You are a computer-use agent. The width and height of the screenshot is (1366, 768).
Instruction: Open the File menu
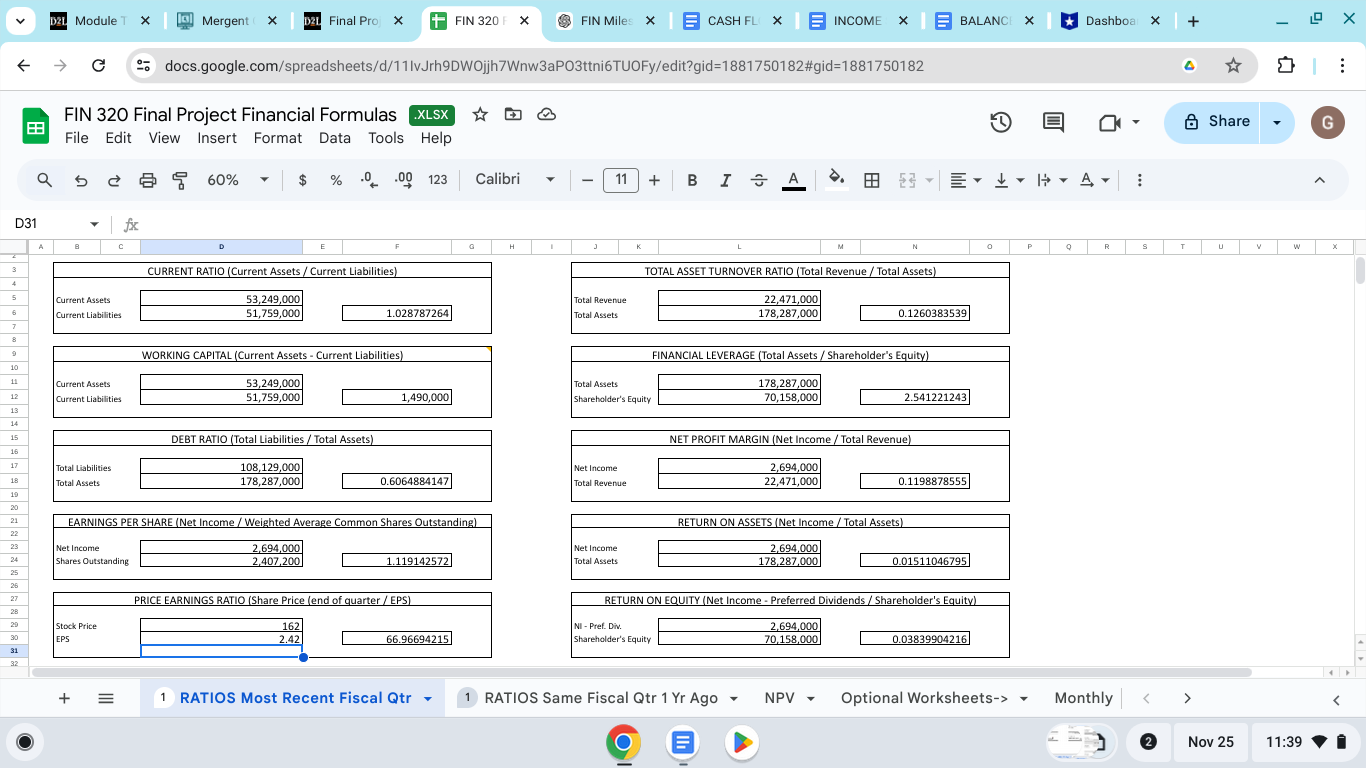(x=76, y=138)
